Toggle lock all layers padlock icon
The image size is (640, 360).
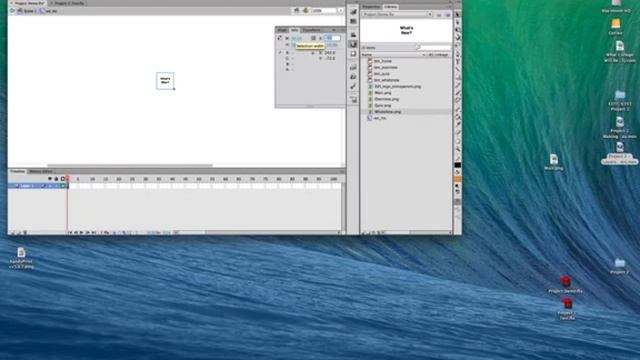point(56,179)
